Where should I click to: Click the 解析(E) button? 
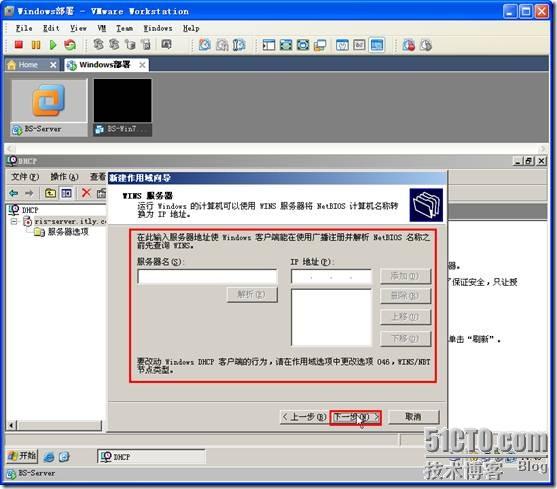[252, 294]
